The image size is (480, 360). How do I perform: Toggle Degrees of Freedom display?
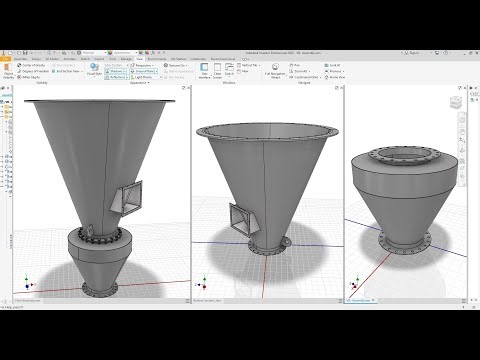tap(33, 71)
